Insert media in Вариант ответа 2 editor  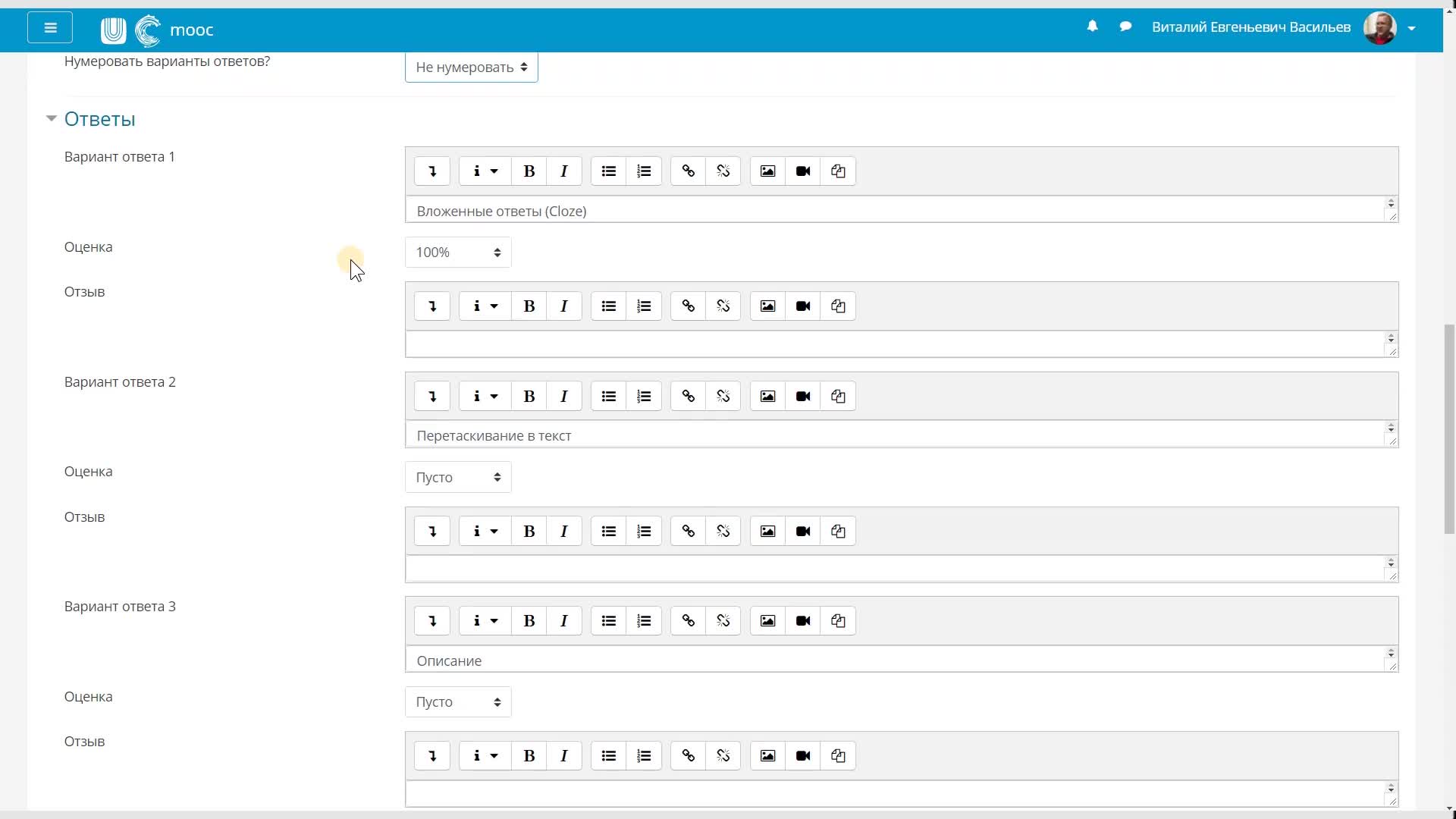point(803,397)
